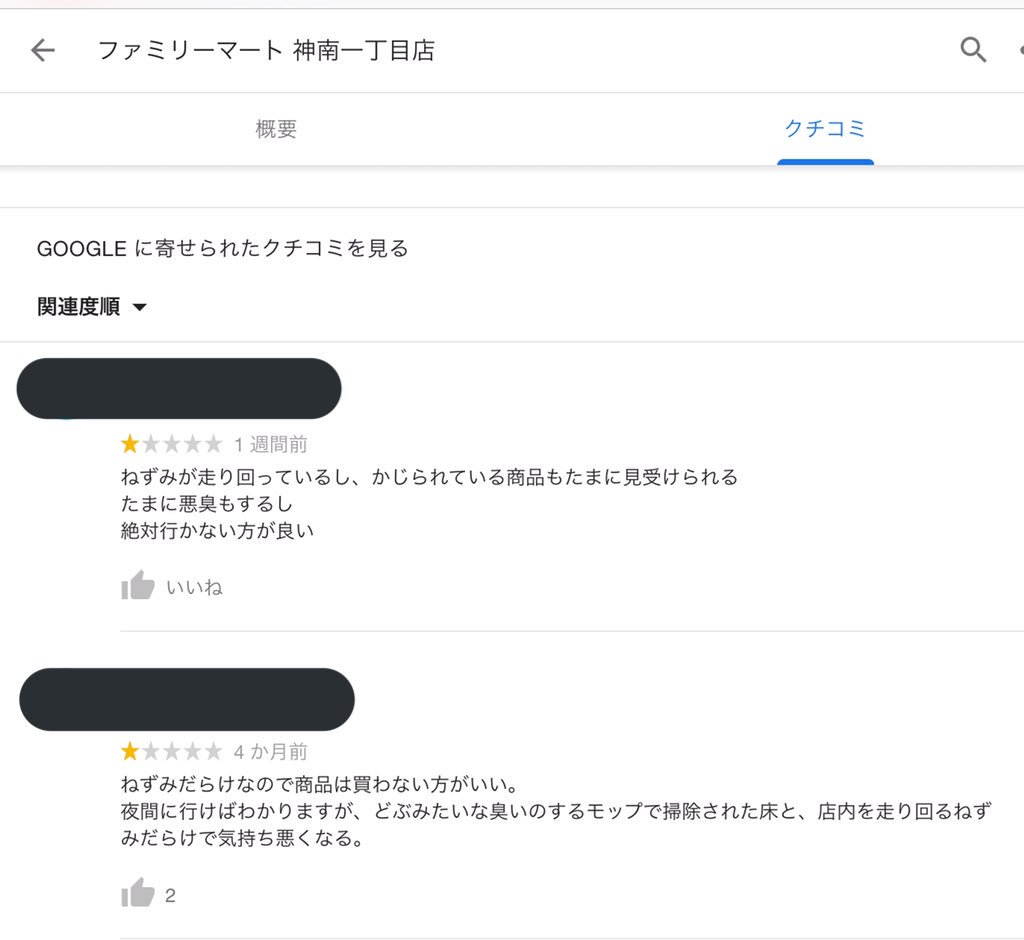Open search with the magnifier icon
This screenshot has height=940, width=1024.
pos(973,50)
